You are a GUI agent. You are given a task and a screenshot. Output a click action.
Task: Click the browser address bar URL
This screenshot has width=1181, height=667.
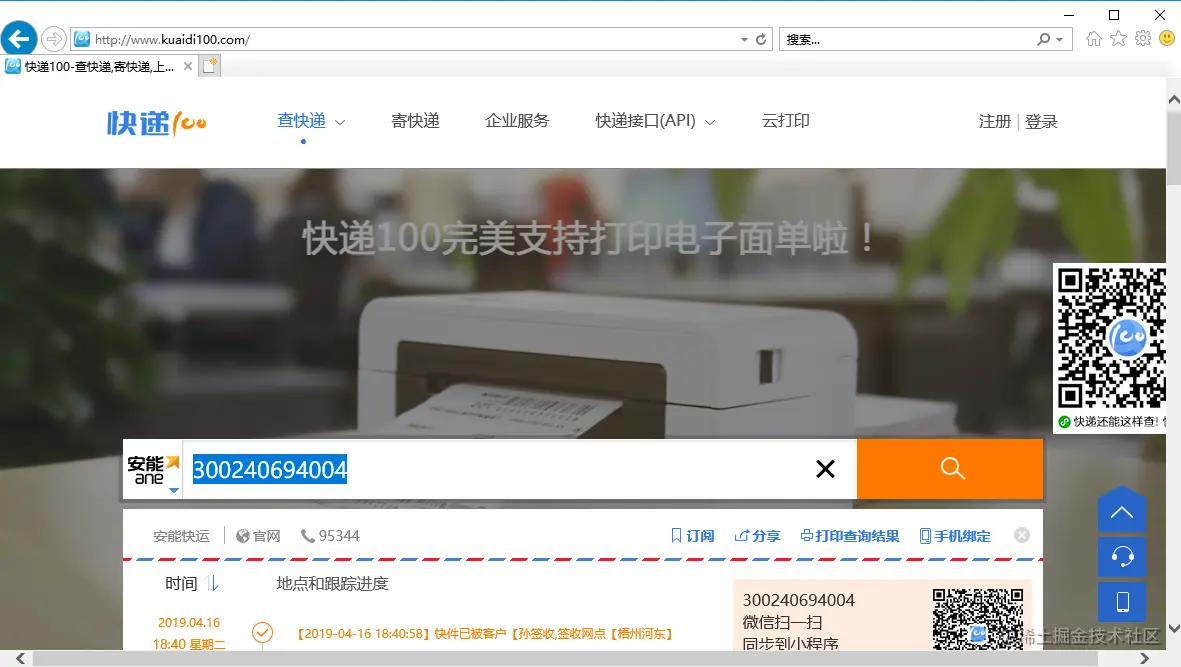(172, 39)
